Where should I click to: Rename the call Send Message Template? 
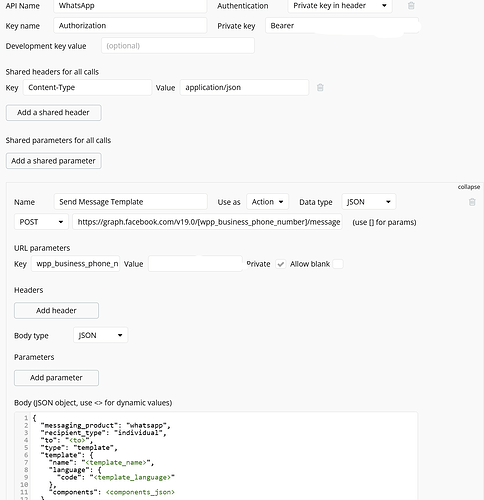[x=131, y=202]
